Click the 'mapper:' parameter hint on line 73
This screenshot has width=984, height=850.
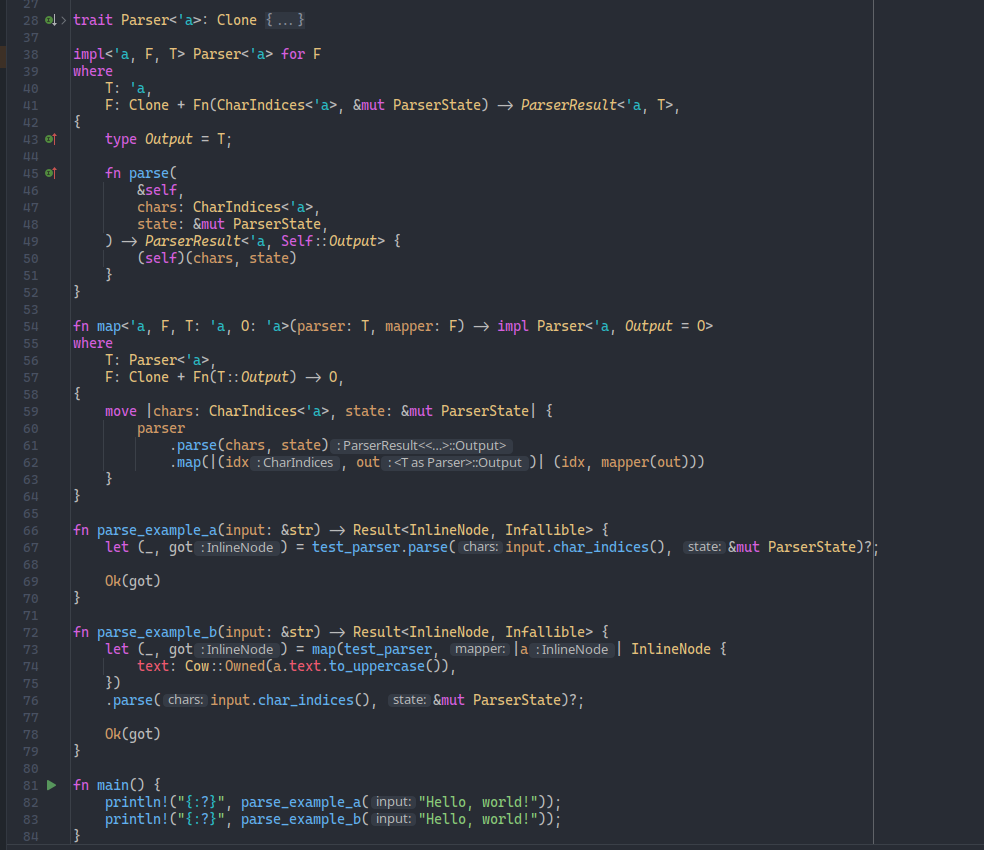pyautogui.click(x=479, y=649)
